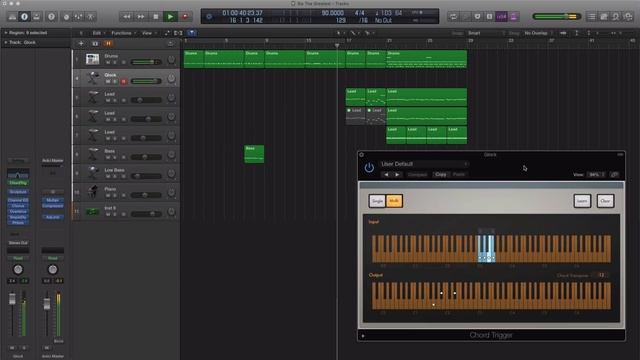This screenshot has height=360, width=640.
Task: Click the Stop transport button
Action: click(156, 17)
